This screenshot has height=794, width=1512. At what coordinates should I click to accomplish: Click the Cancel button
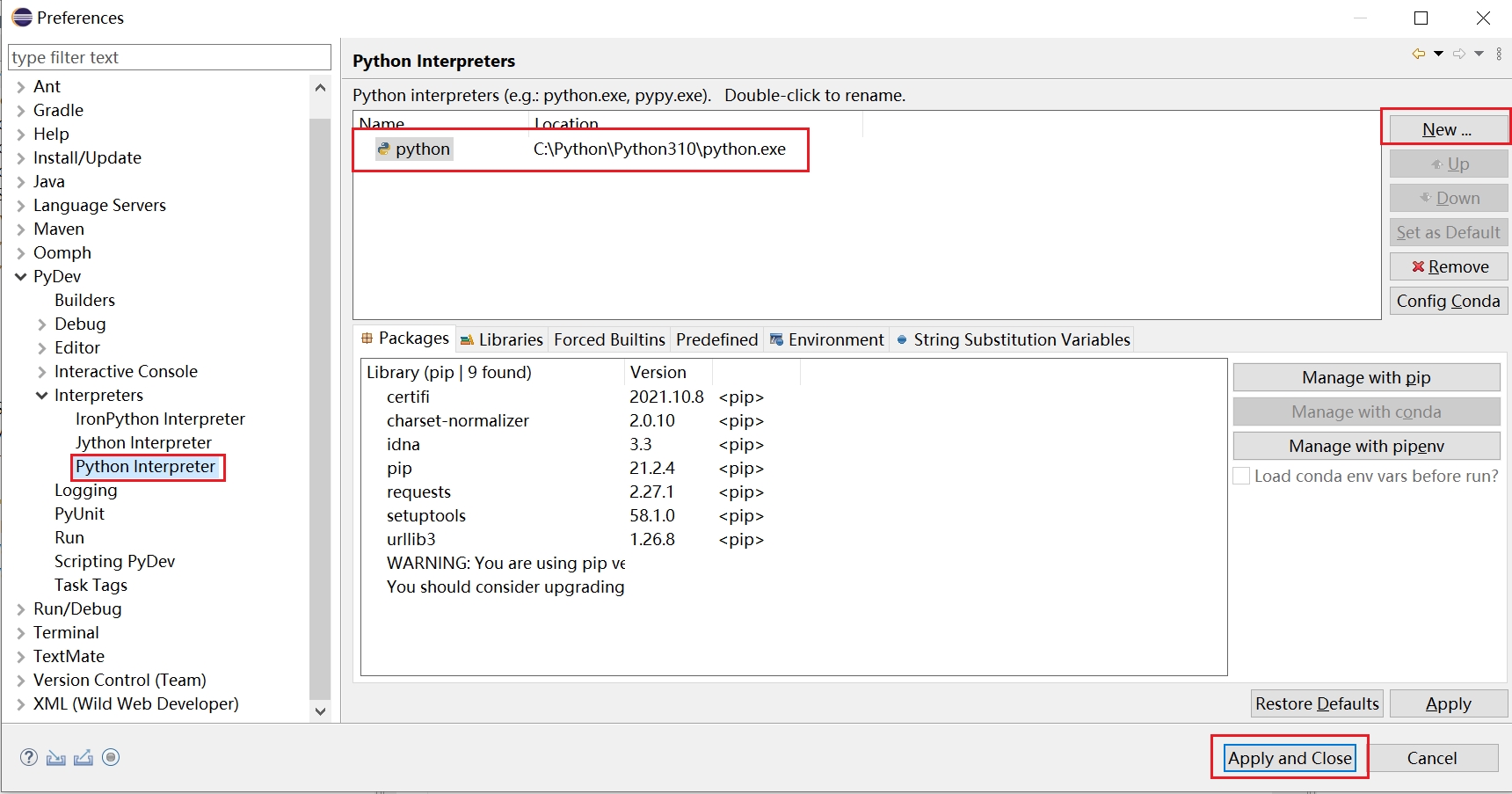pos(1432,758)
